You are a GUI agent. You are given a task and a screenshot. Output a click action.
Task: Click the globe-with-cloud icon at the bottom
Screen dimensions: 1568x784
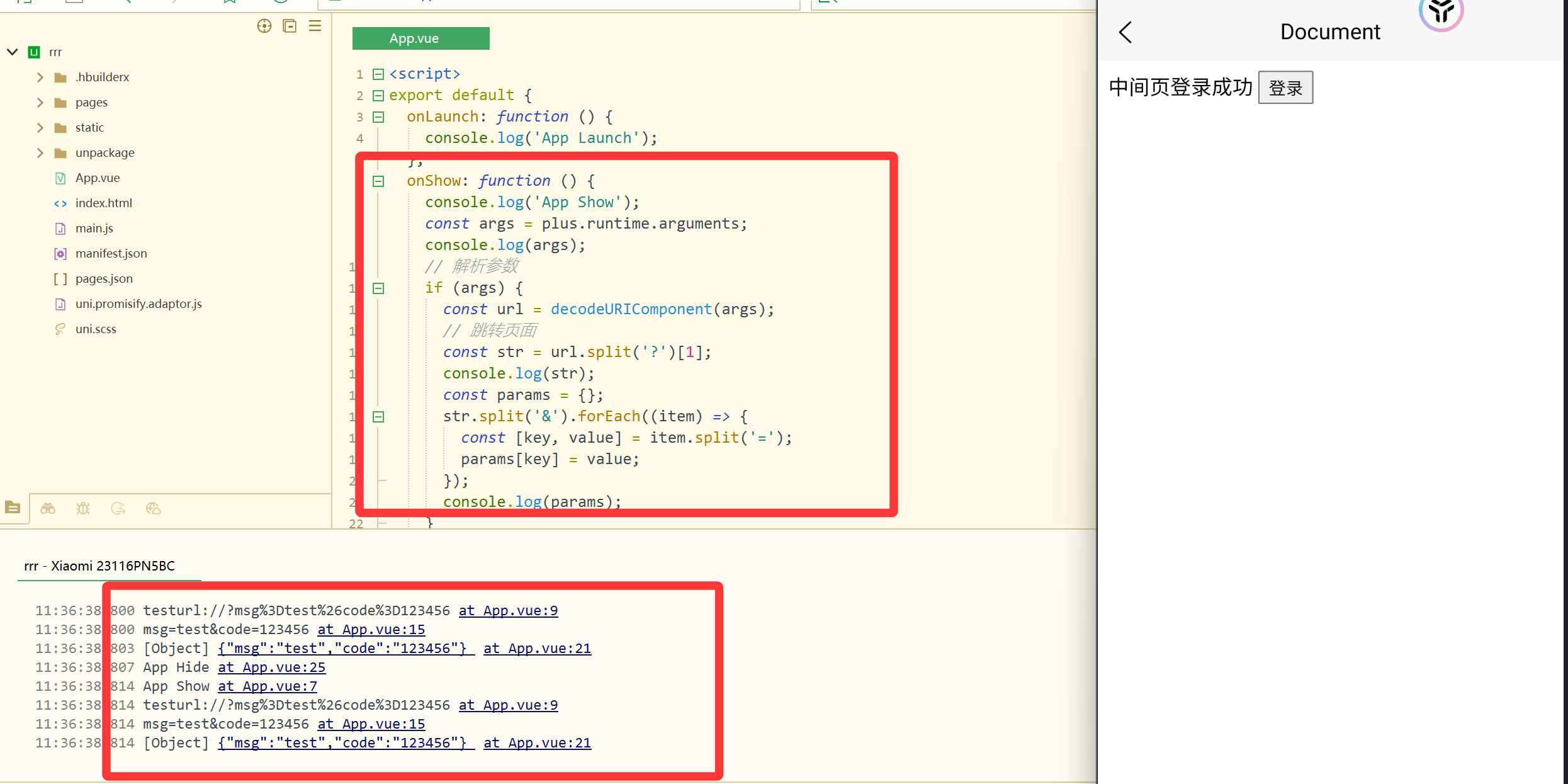pyautogui.click(x=154, y=508)
